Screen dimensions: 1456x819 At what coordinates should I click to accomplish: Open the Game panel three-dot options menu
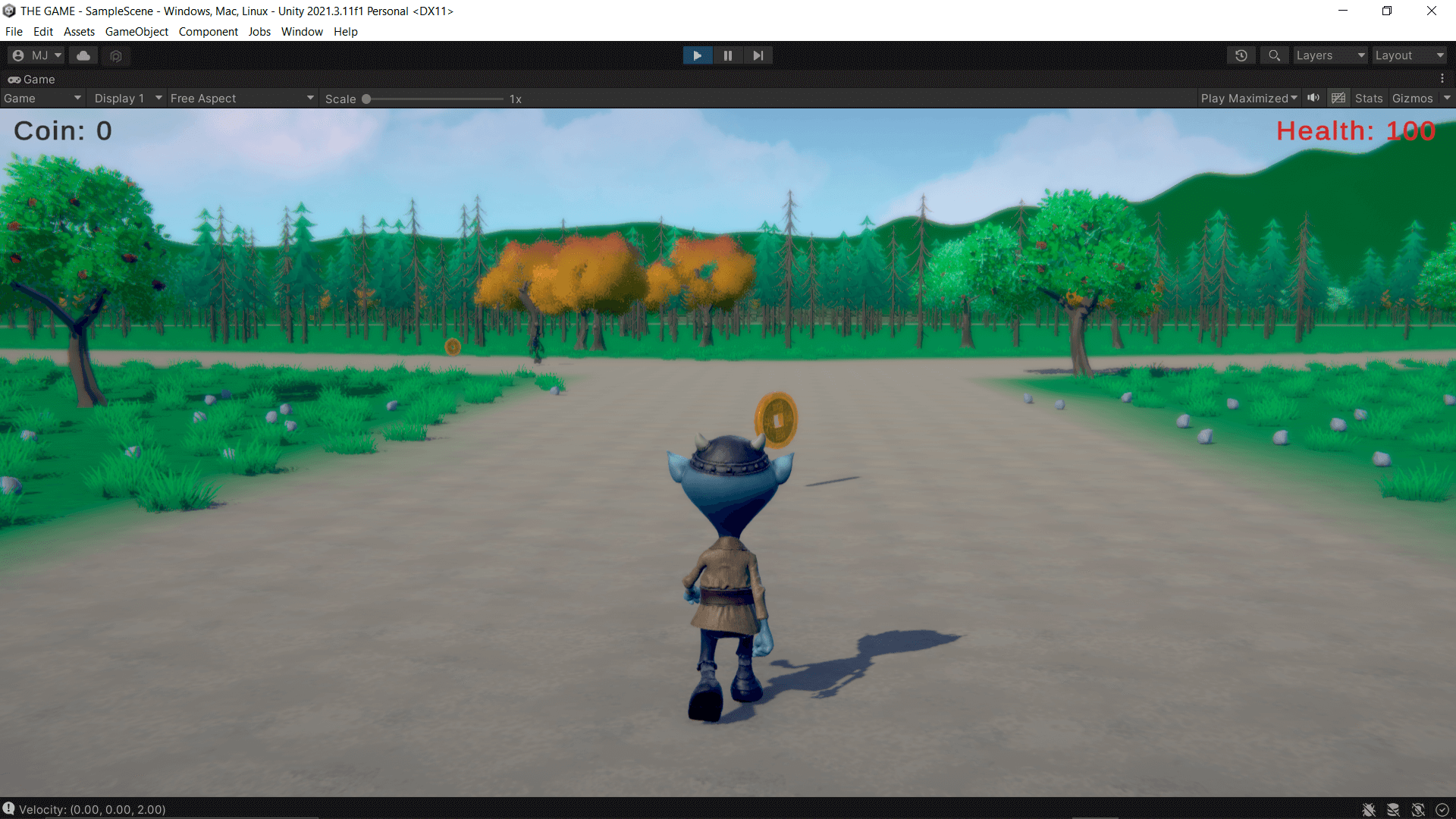tap(1442, 79)
